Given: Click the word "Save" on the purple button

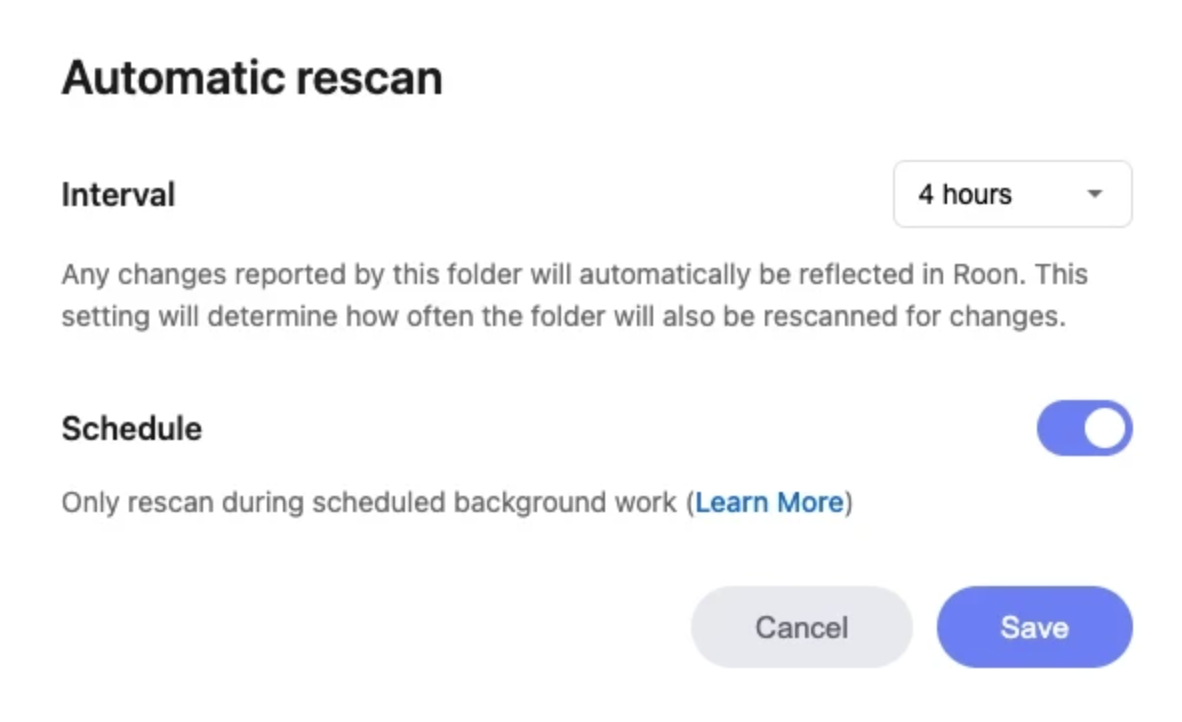Looking at the screenshot, I should coord(1034,627).
